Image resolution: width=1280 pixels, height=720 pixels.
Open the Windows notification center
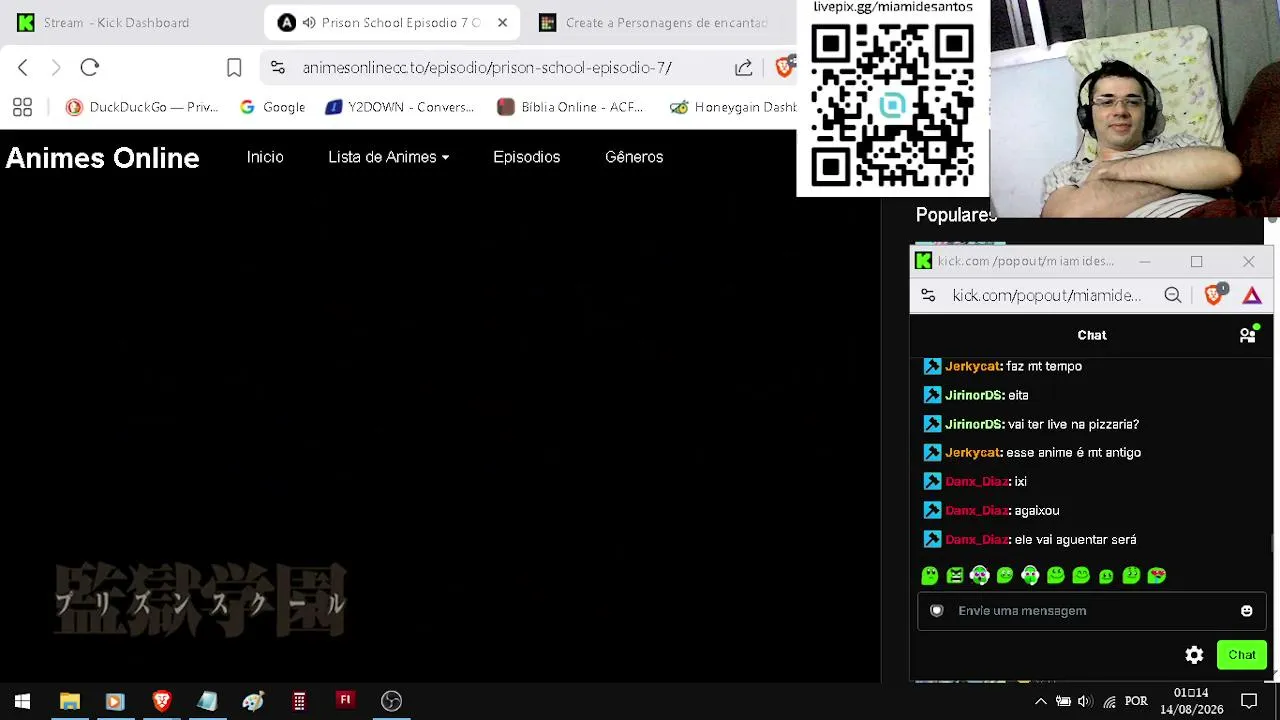click(1249, 701)
